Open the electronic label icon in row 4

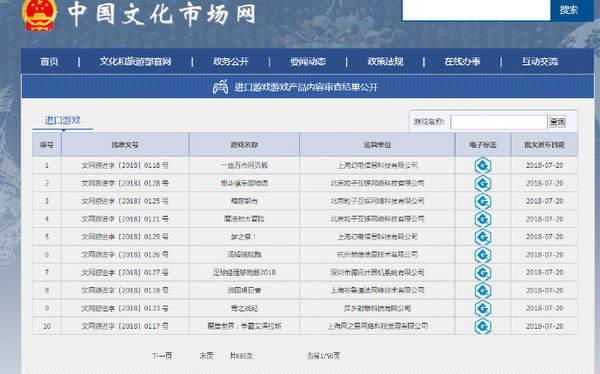pos(483,219)
